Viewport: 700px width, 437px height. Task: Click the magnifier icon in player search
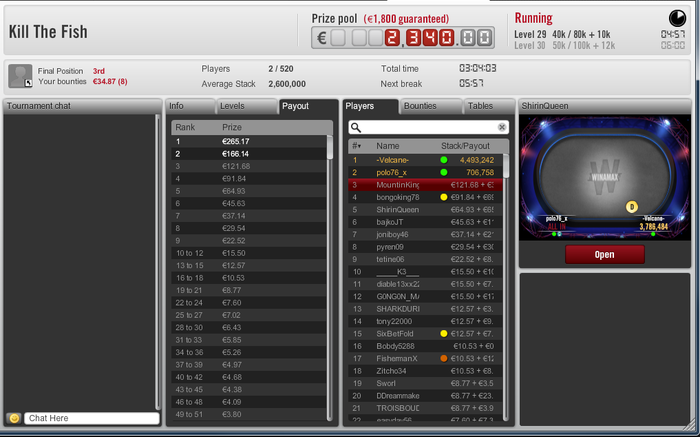pyautogui.click(x=356, y=128)
